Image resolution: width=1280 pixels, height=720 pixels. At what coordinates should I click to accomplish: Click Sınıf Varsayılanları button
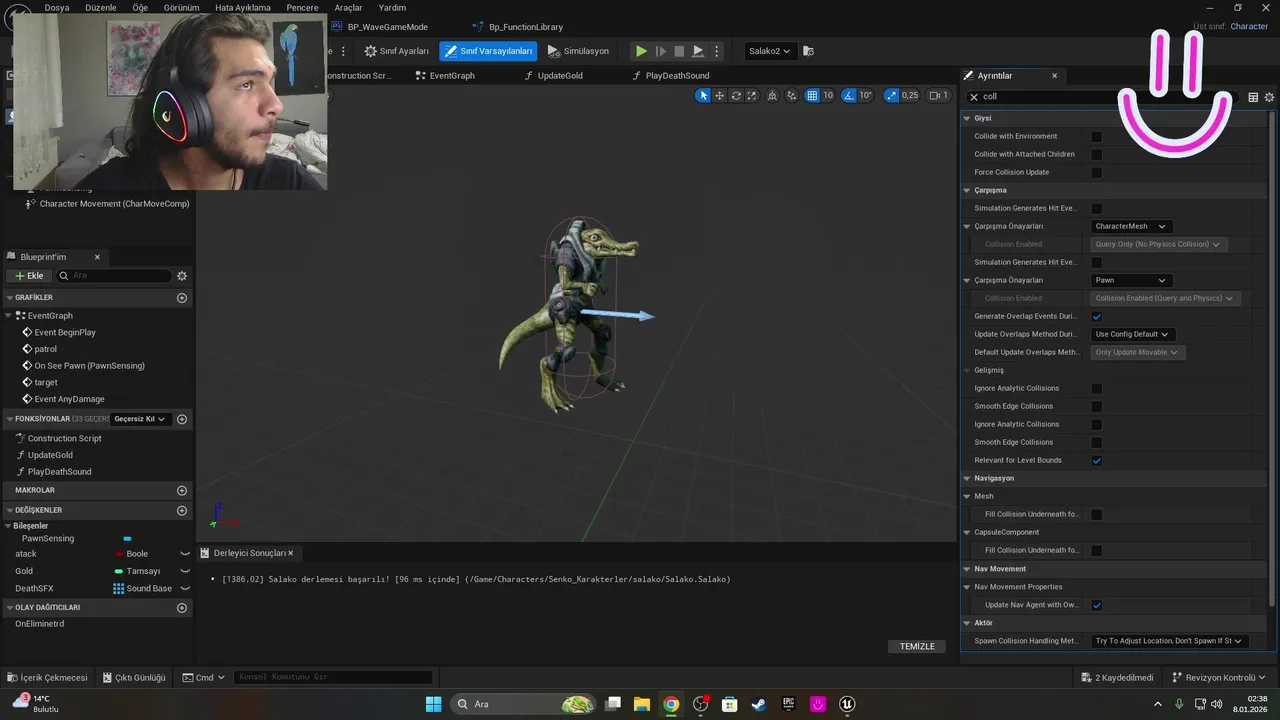coord(488,51)
